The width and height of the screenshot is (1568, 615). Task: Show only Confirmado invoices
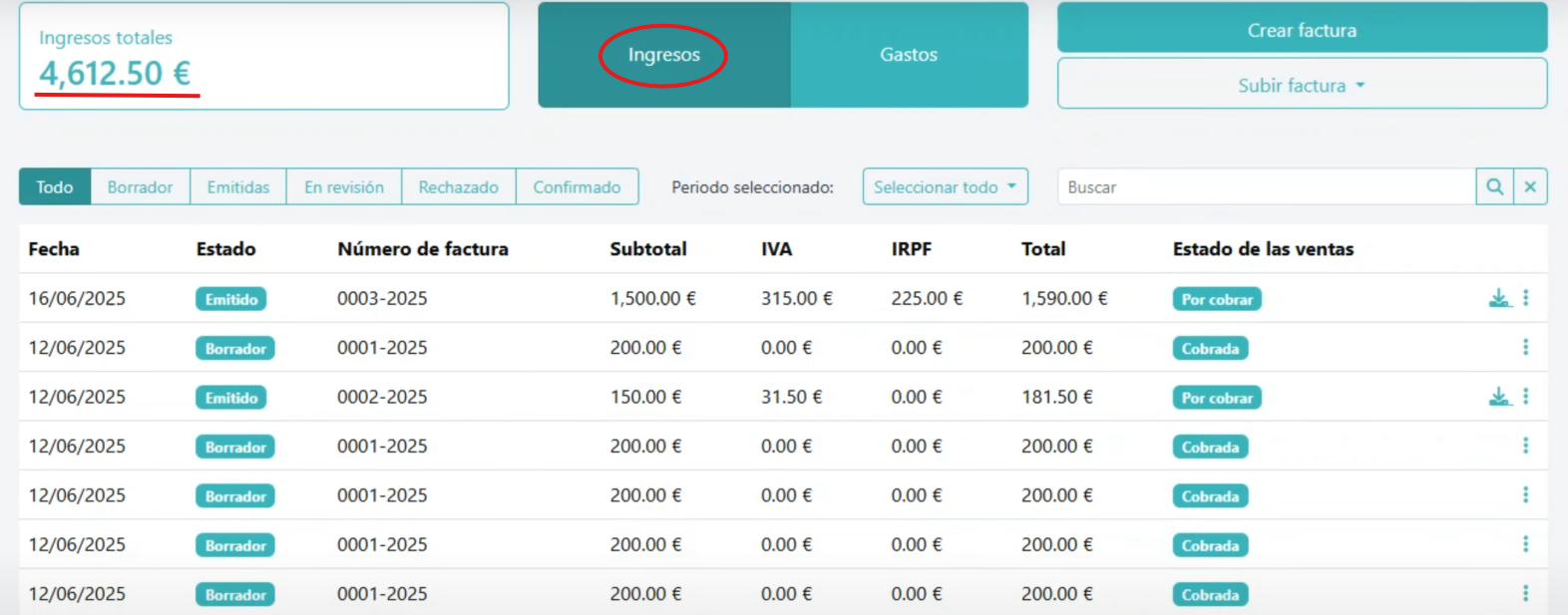[x=577, y=186]
